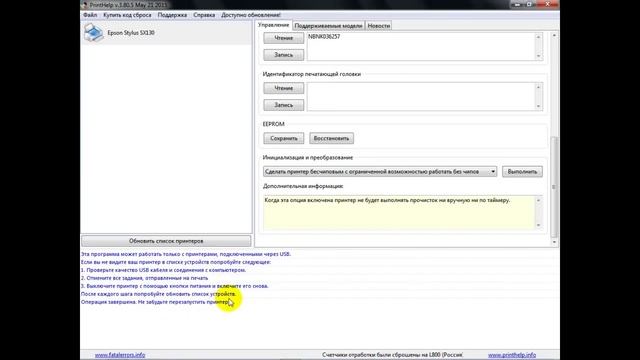Open the Купить код сброса menu
Image resolution: width=640 pixels, height=360 pixels.
[x=127, y=15]
